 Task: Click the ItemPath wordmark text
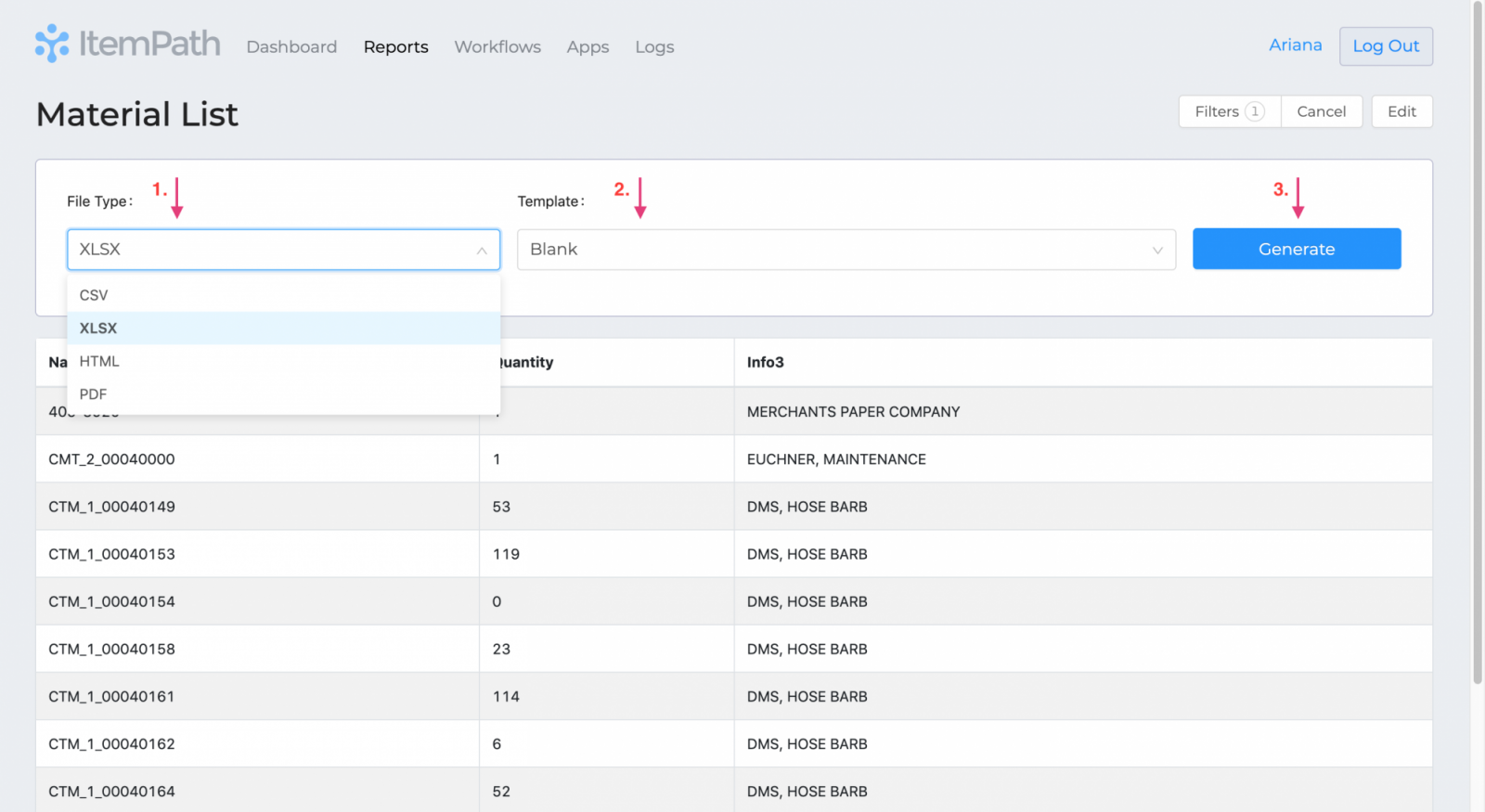pyautogui.click(x=149, y=44)
